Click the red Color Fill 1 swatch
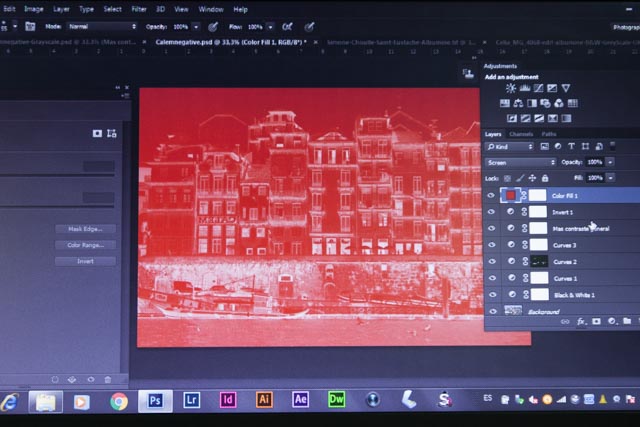640x427 pixels. click(x=511, y=196)
